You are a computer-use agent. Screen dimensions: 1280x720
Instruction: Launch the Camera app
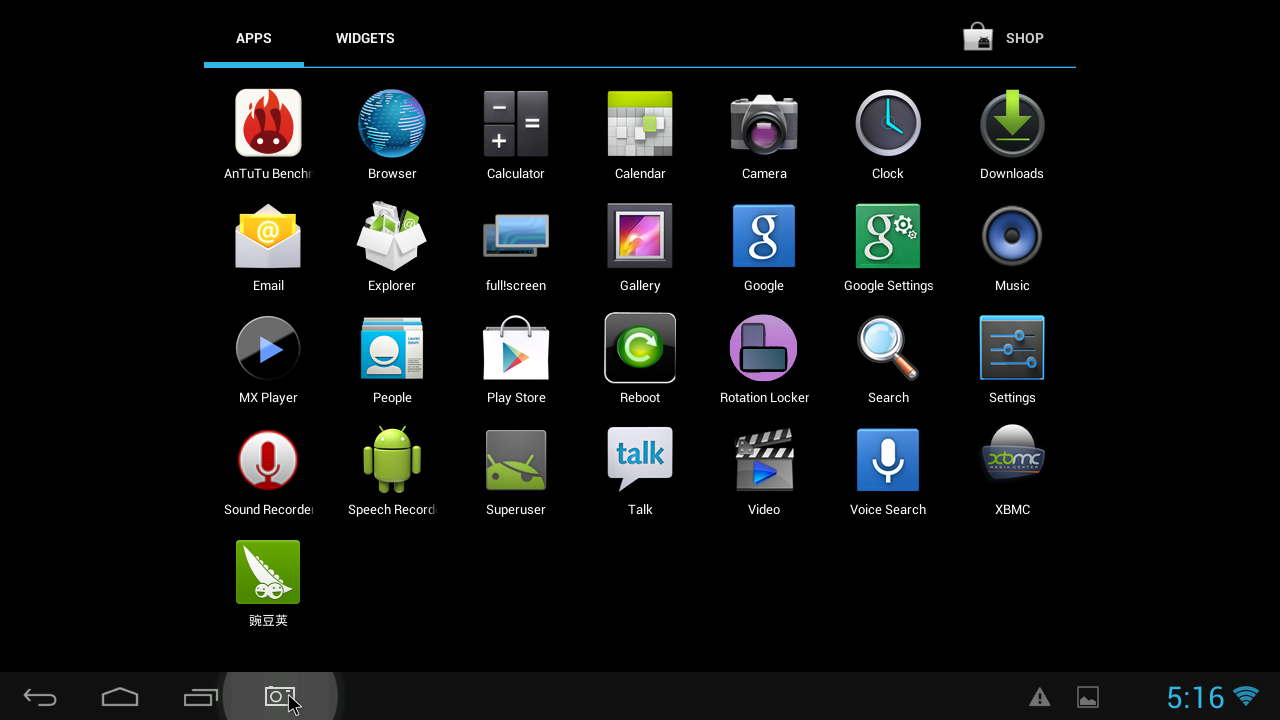pos(764,123)
